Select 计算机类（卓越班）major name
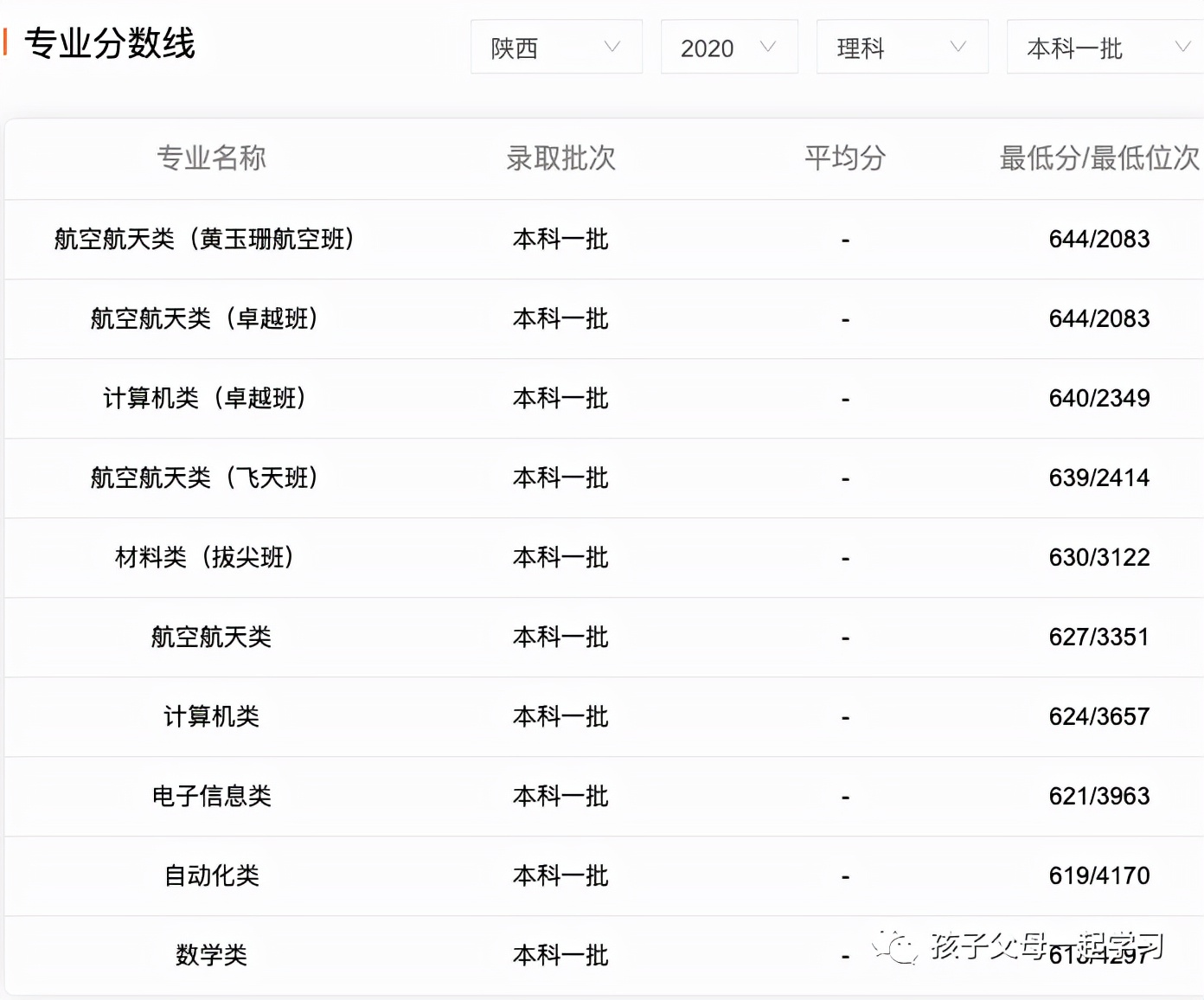The width and height of the screenshot is (1204, 1000). pos(206,398)
